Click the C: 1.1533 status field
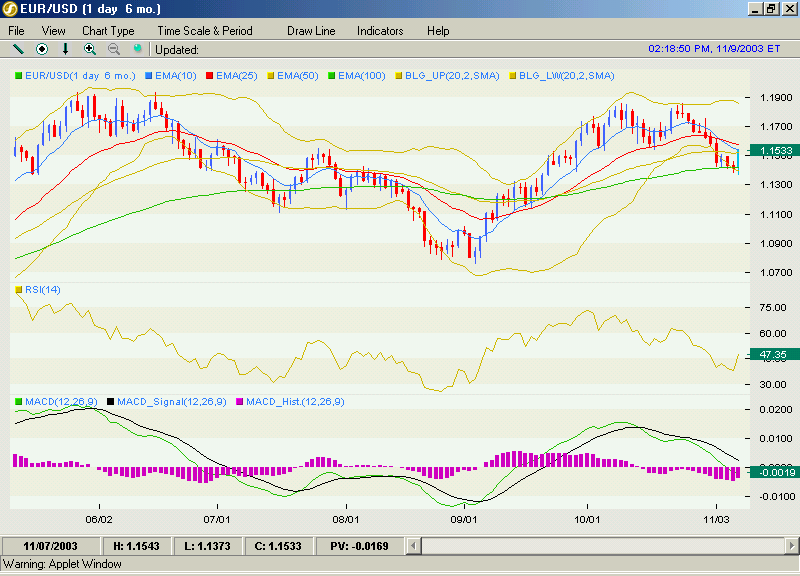 278,546
